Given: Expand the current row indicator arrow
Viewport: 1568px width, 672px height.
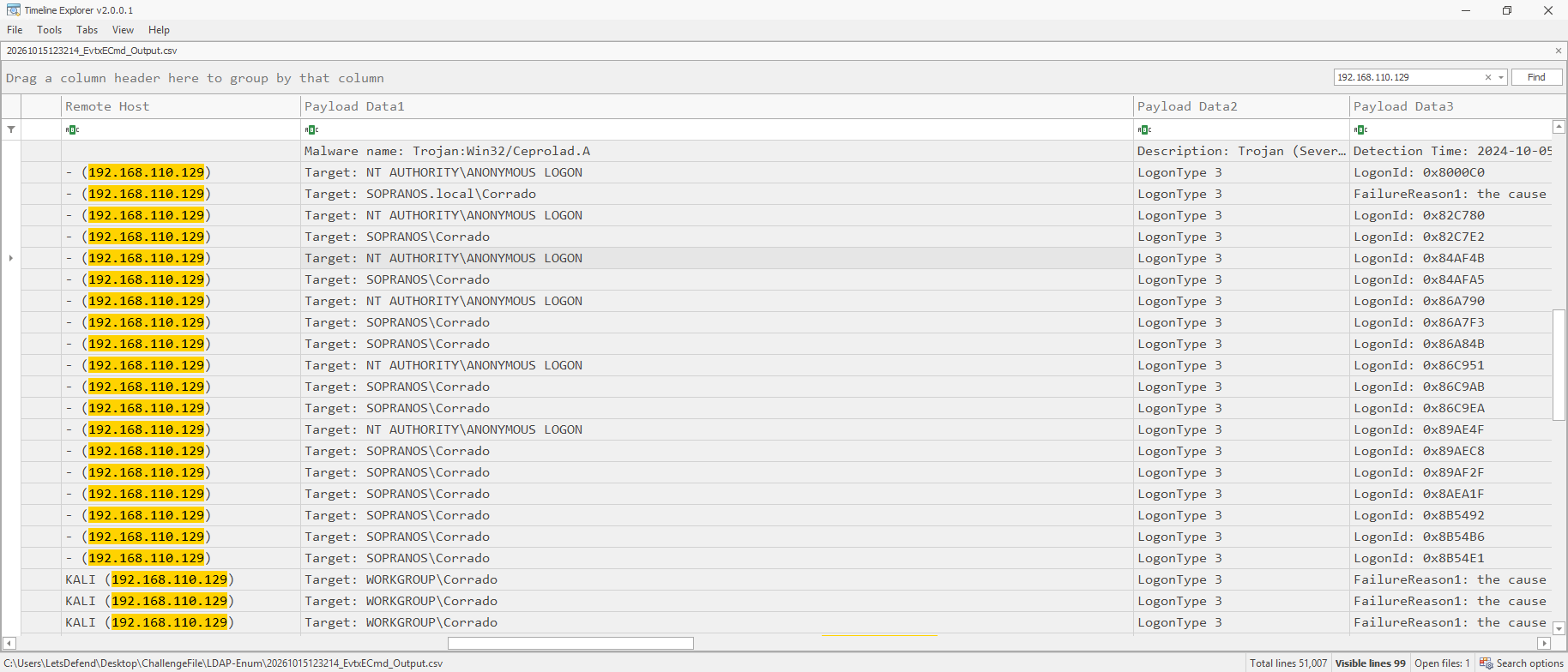Looking at the screenshot, I should (x=11, y=258).
